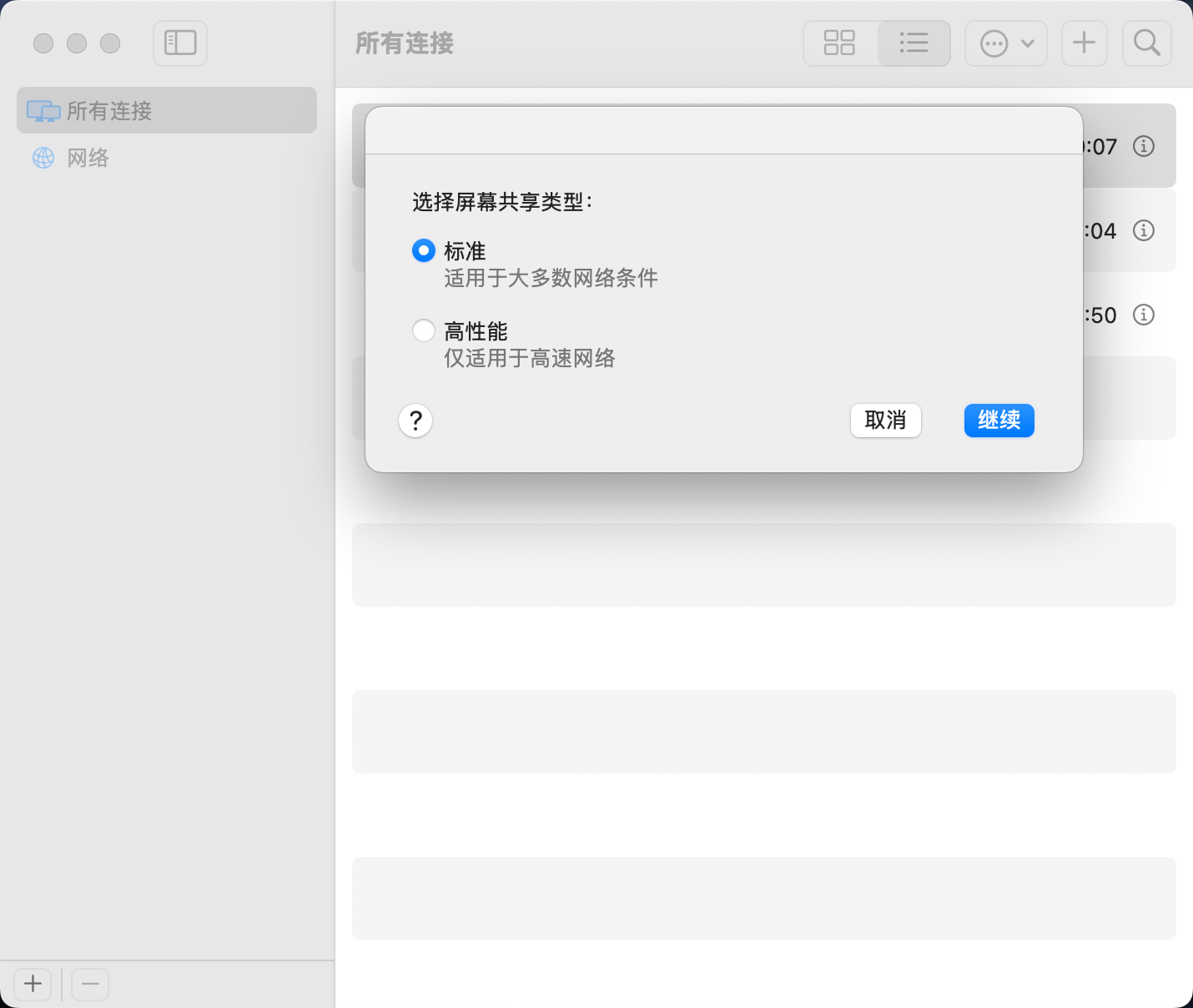This screenshot has width=1193, height=1008.
Task: Click the toolbar plus to add connection
Action: [x=1084, y=43]
